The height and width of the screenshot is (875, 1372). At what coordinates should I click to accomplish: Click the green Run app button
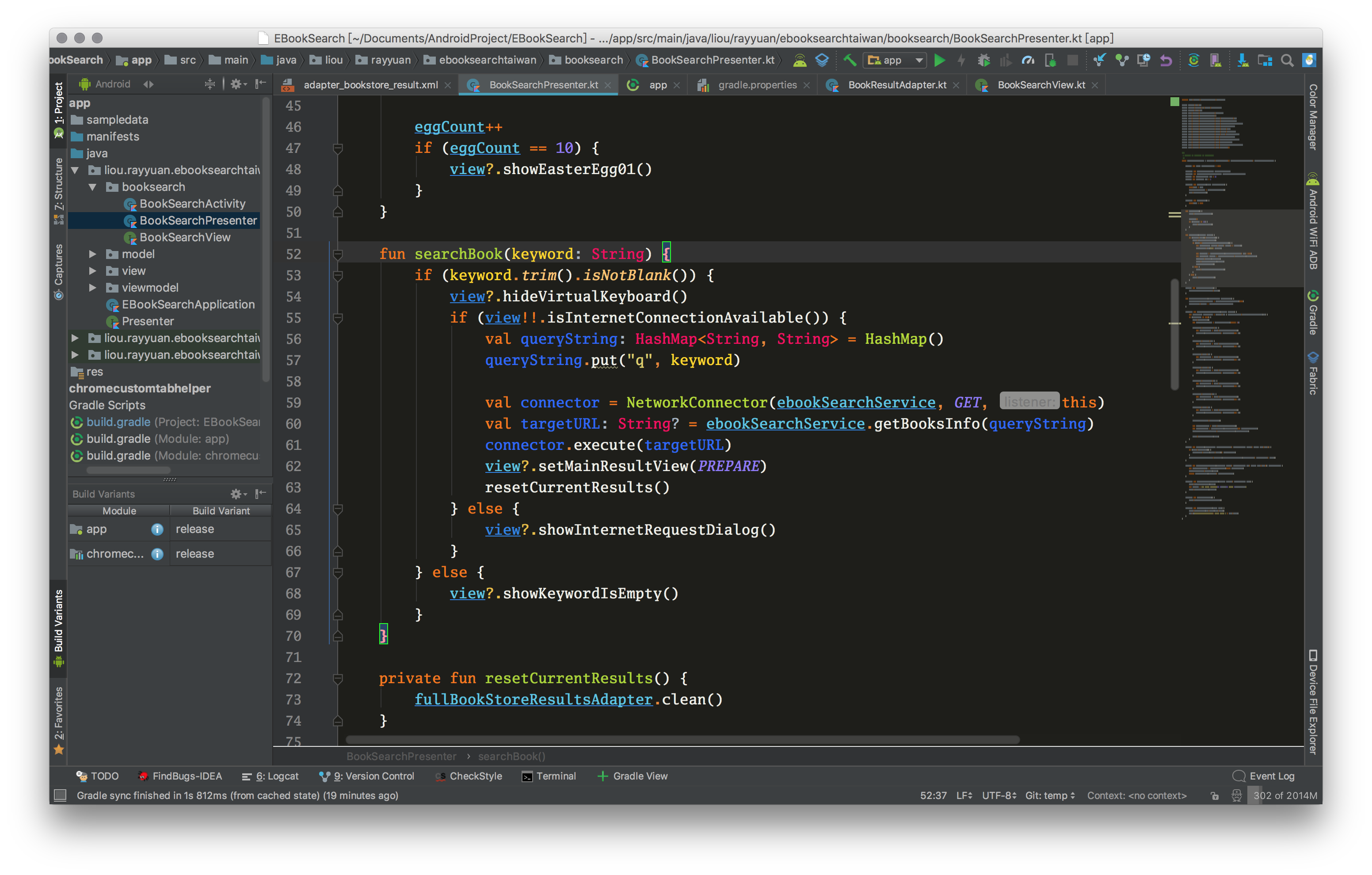(939, 61)
